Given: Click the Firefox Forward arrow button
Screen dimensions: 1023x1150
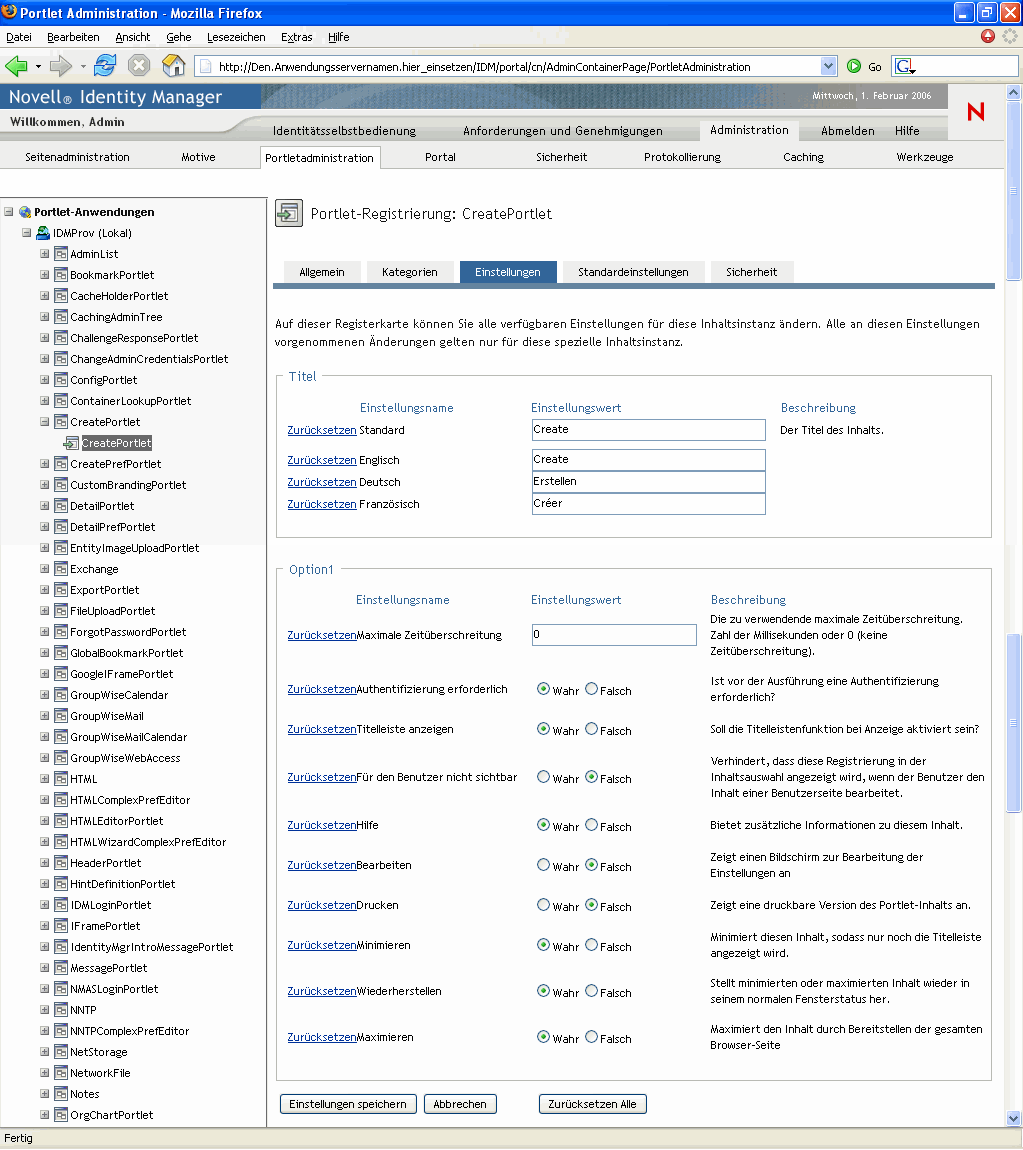Looking at the screenshot, I should click(x=60, y=66).
